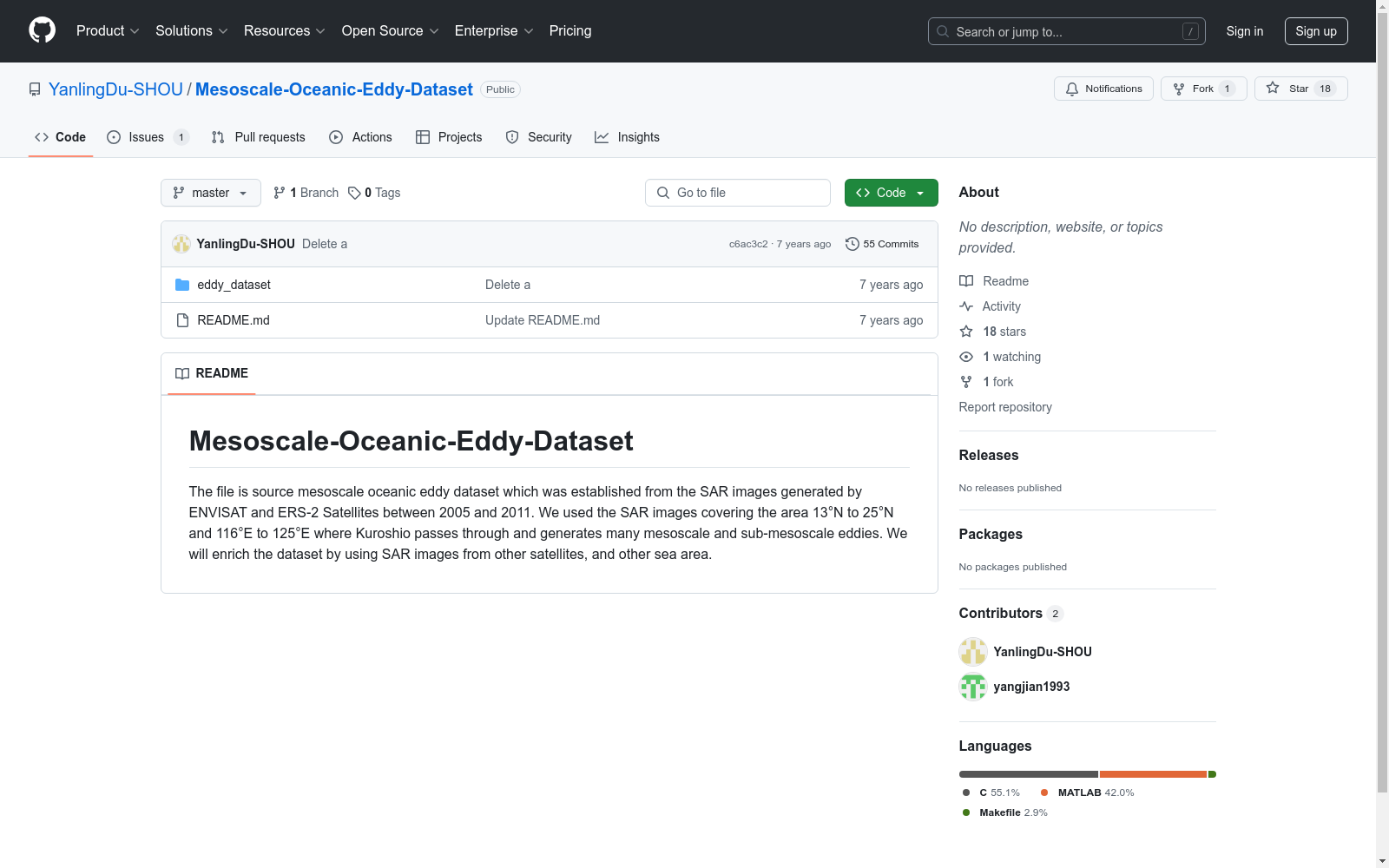Click the magnifier in Go to file
Screen dimensions: 1389x868
click(663, 193)
